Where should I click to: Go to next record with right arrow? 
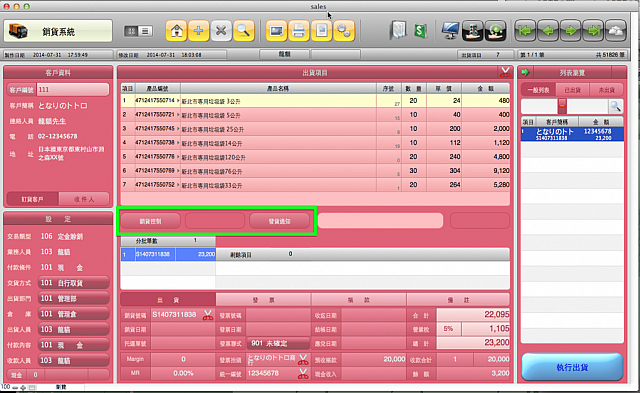click(x=570, y=31)
